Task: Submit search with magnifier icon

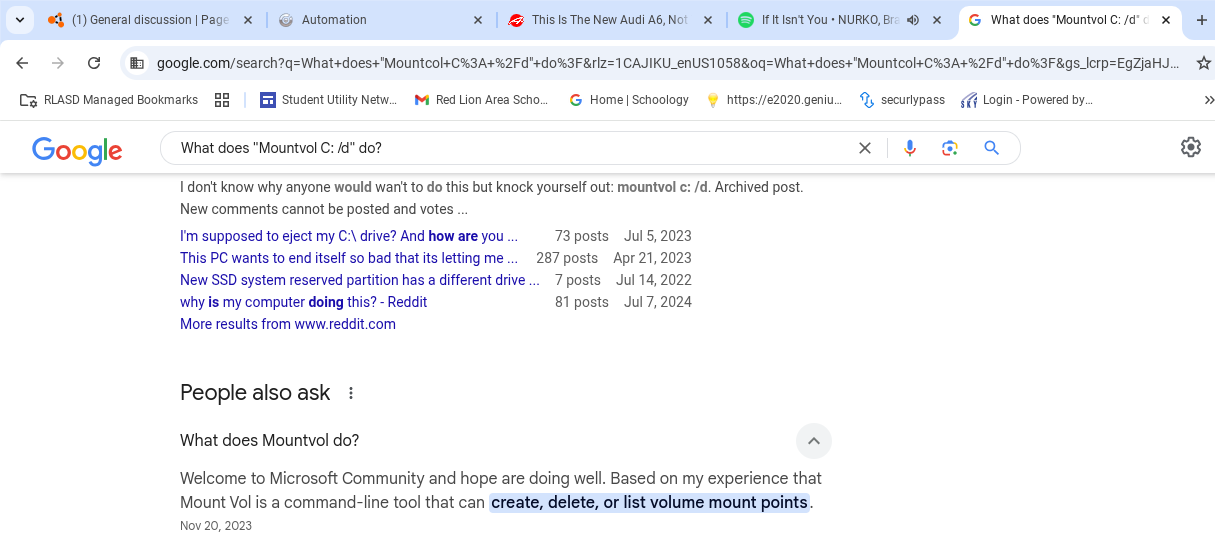Action: point(991,148)
